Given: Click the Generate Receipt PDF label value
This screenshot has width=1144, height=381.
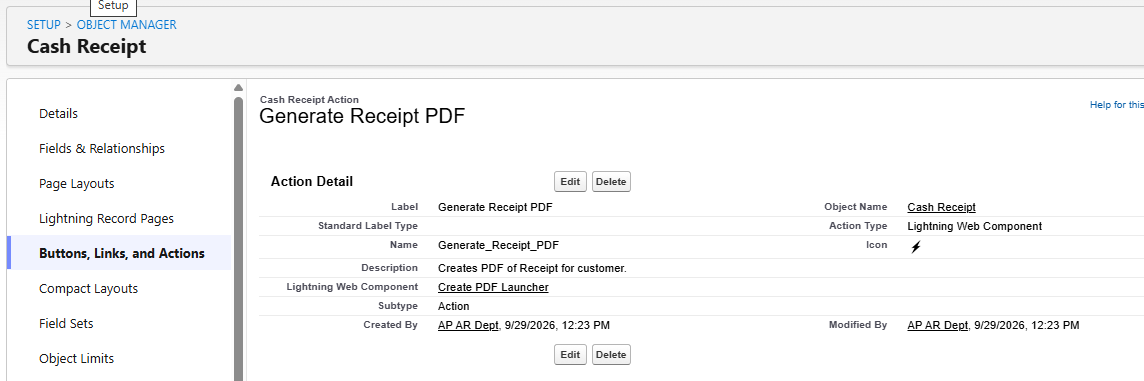Looking at the screenshot, I should (x=495, y=207).
